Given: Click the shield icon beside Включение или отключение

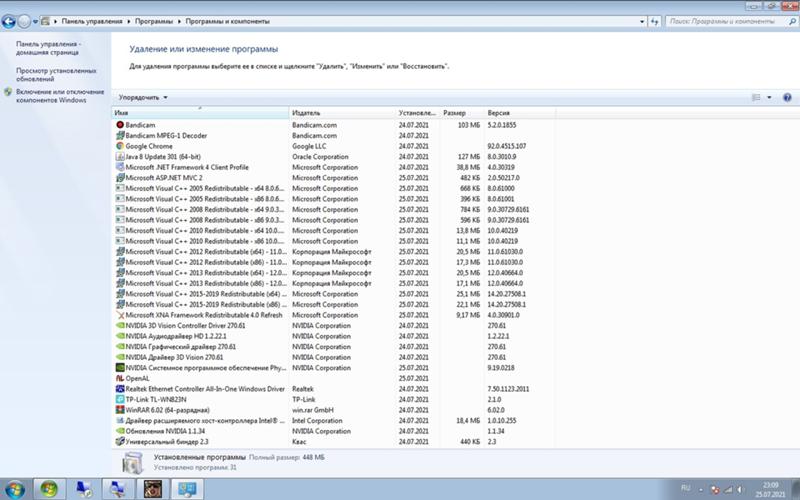Looking at the screenshot, I should 8,92.
